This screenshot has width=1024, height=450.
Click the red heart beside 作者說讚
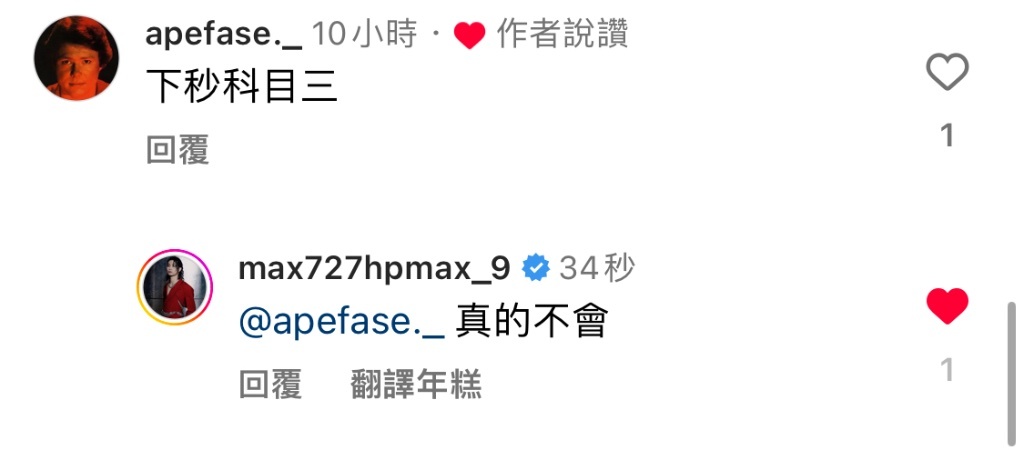[470, 35]
